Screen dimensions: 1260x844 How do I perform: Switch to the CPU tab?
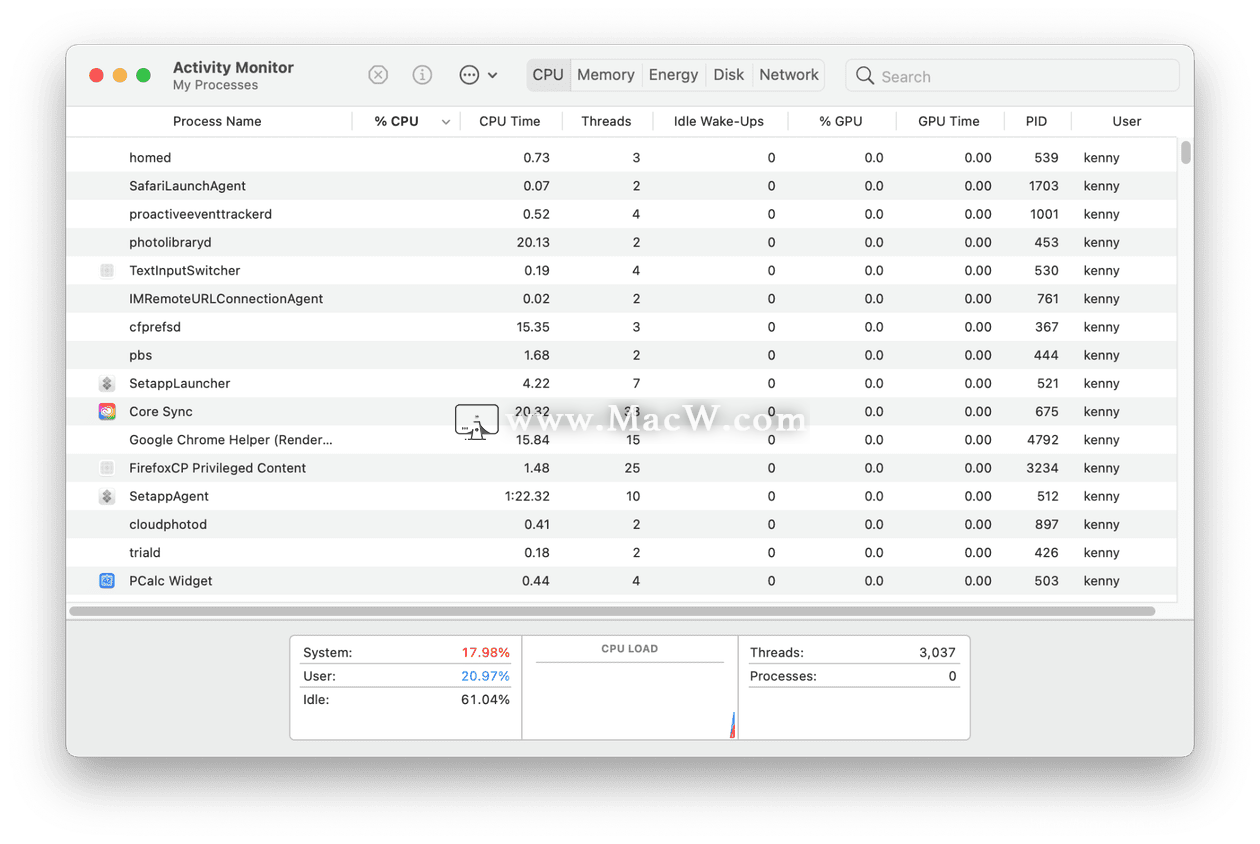pos(548,75)
